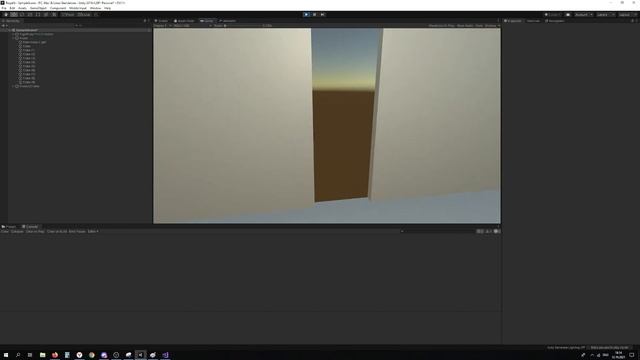Stop play mode with the Play button

306,15
